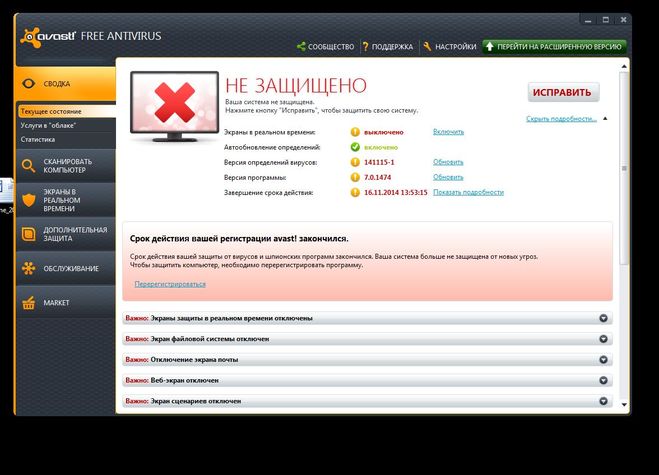Click the НЕ ЗАЩИЩЕНО status heading
This screenshot has height=475, width=659.
point(296,86)
